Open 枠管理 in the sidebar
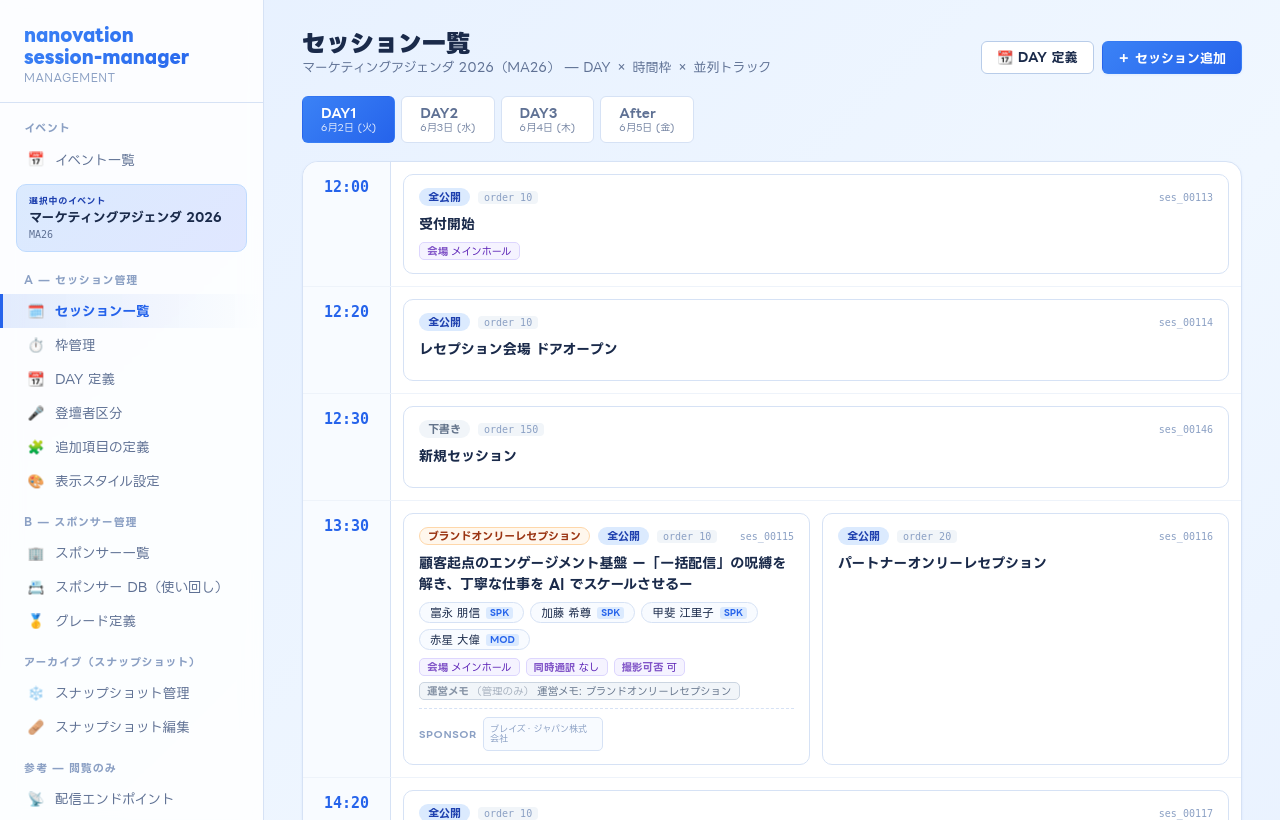This screenshot has width=1280, height=820. tap(131, 345)
